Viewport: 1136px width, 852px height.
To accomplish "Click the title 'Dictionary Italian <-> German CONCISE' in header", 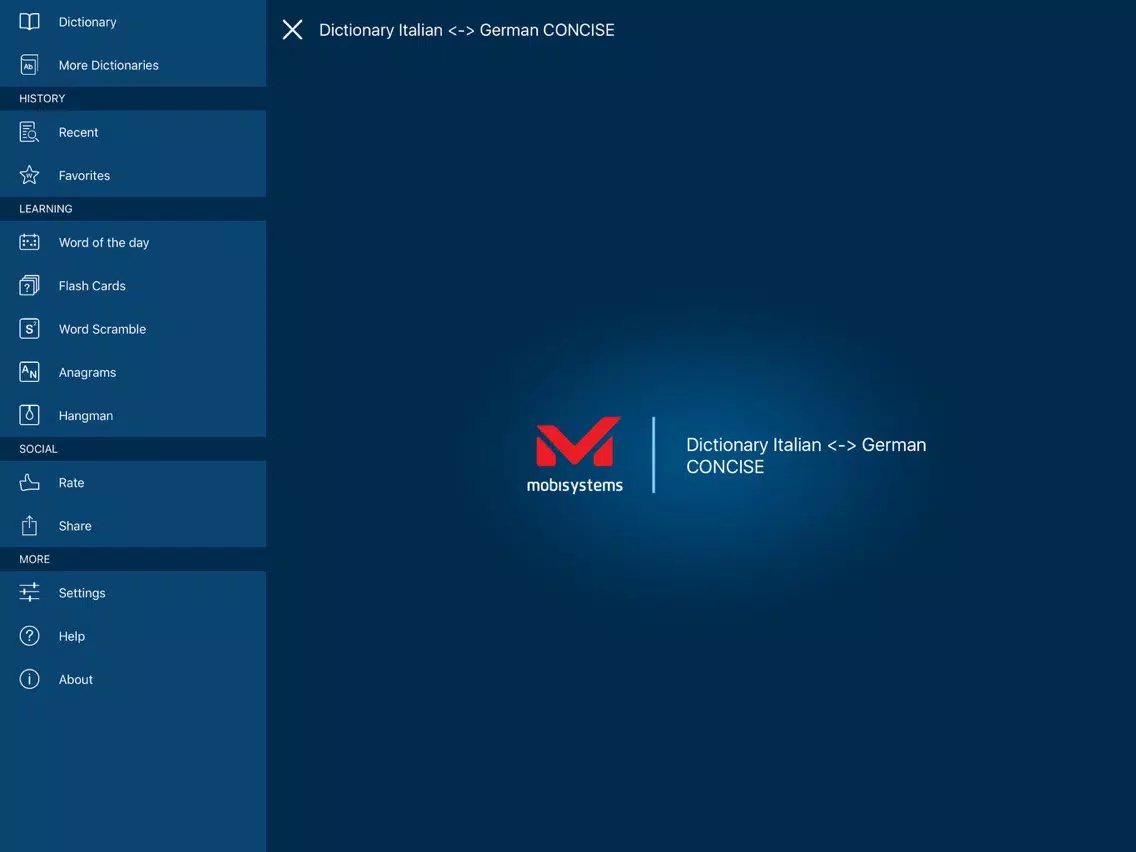I will 467,30.
